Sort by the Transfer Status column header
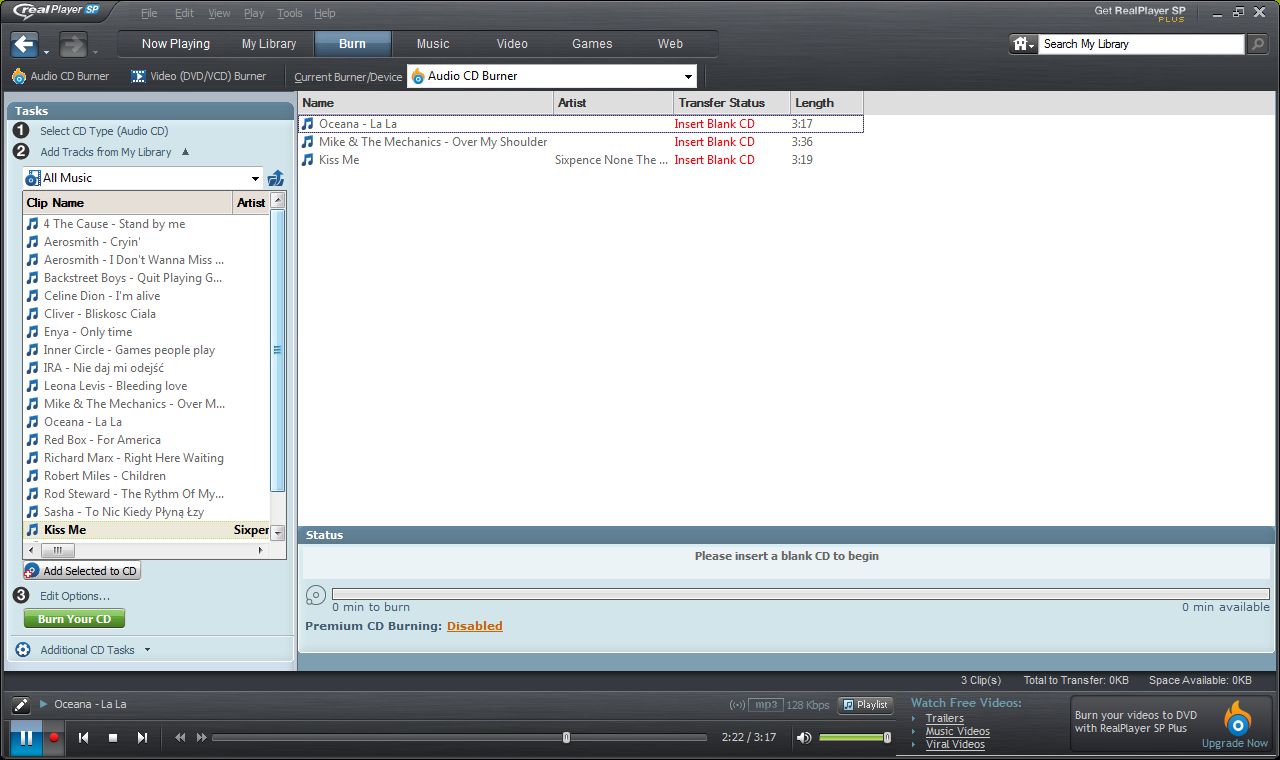Screen dimensions: 1280x760 click(732, 103)
